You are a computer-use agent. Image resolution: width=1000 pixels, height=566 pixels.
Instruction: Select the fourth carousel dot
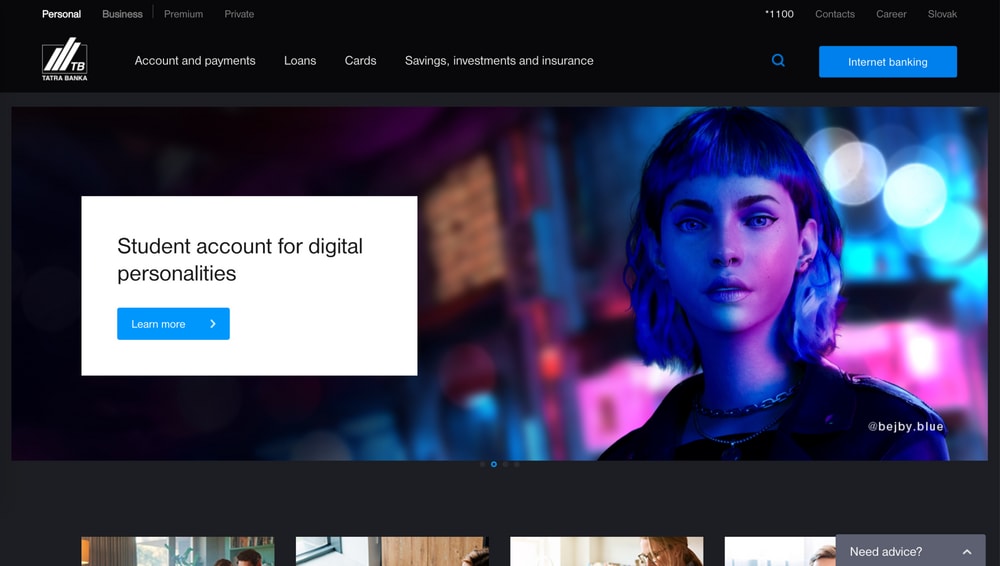tap(517, 465)
